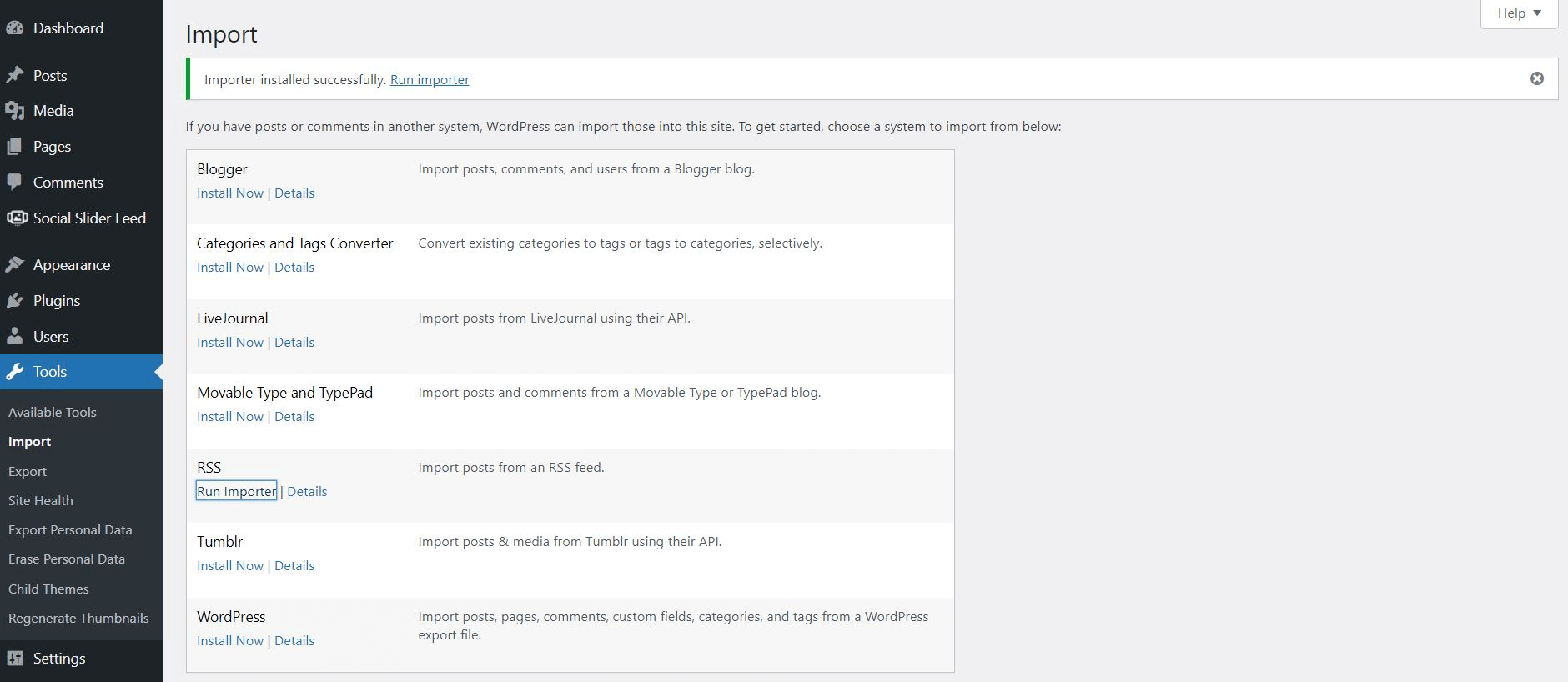Click the Comments speech bubble icon
1568x682 pixels.
[x=14, y=183]
